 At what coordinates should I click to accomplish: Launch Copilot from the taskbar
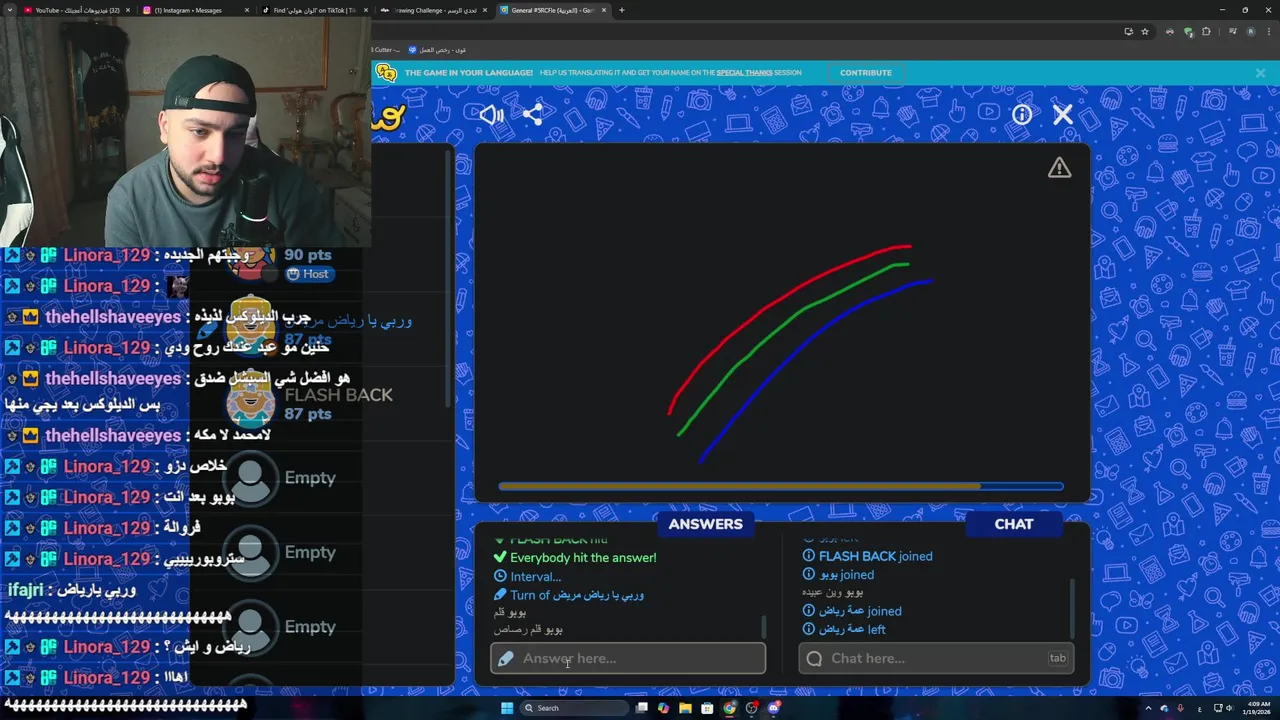coord(663,708)
